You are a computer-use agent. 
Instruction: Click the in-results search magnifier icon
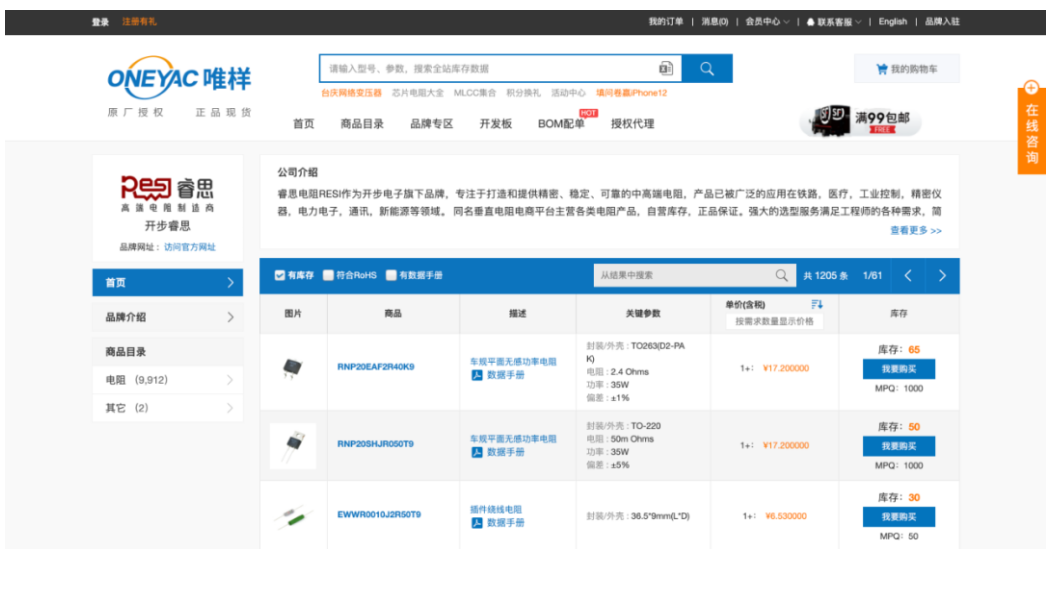coord(782,275)
